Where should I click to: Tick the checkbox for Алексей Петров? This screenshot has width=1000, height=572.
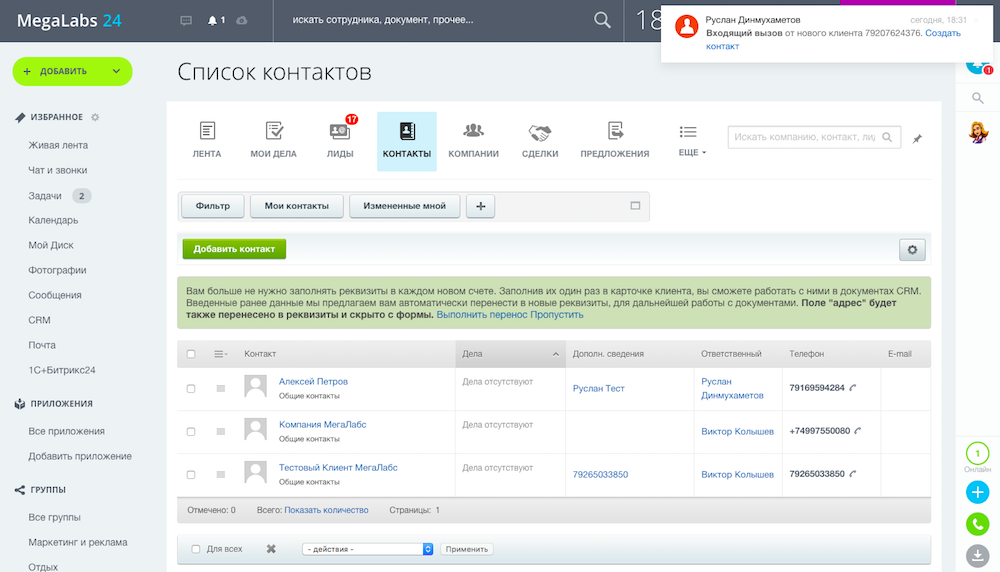[191, 388]
